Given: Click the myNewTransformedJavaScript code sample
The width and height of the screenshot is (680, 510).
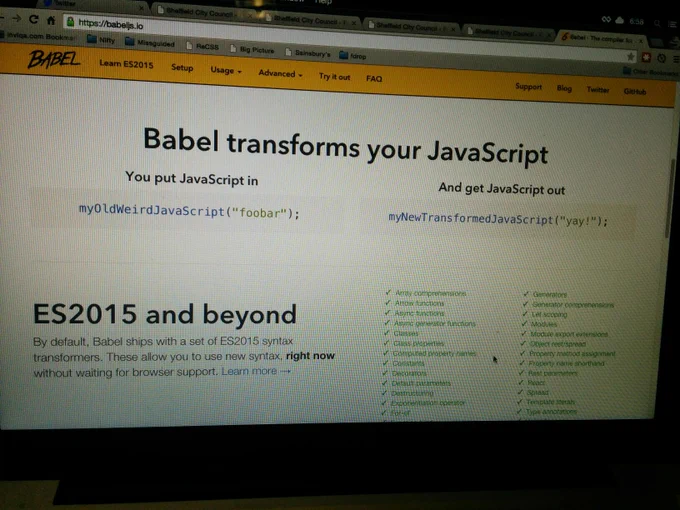Looking at the screenshot, I should (x=498, y=219).
